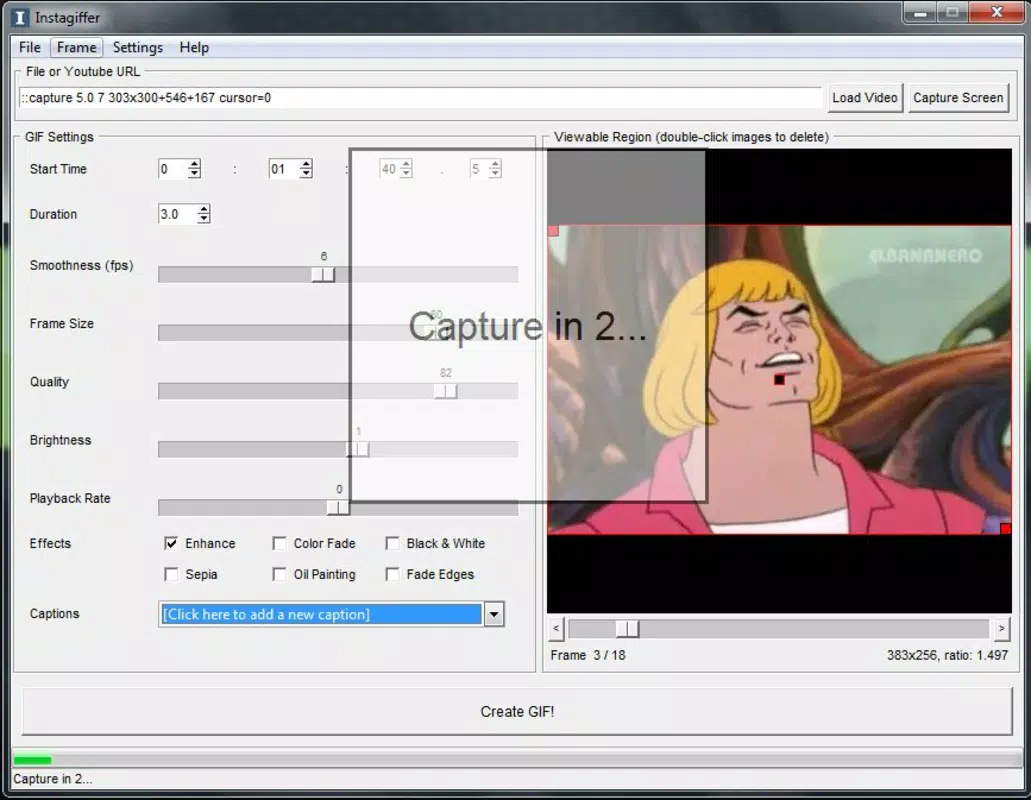1031x800 pixels.
Task: Click the Start Time minutes spinner arrows
Action: (x=306, y=169)
